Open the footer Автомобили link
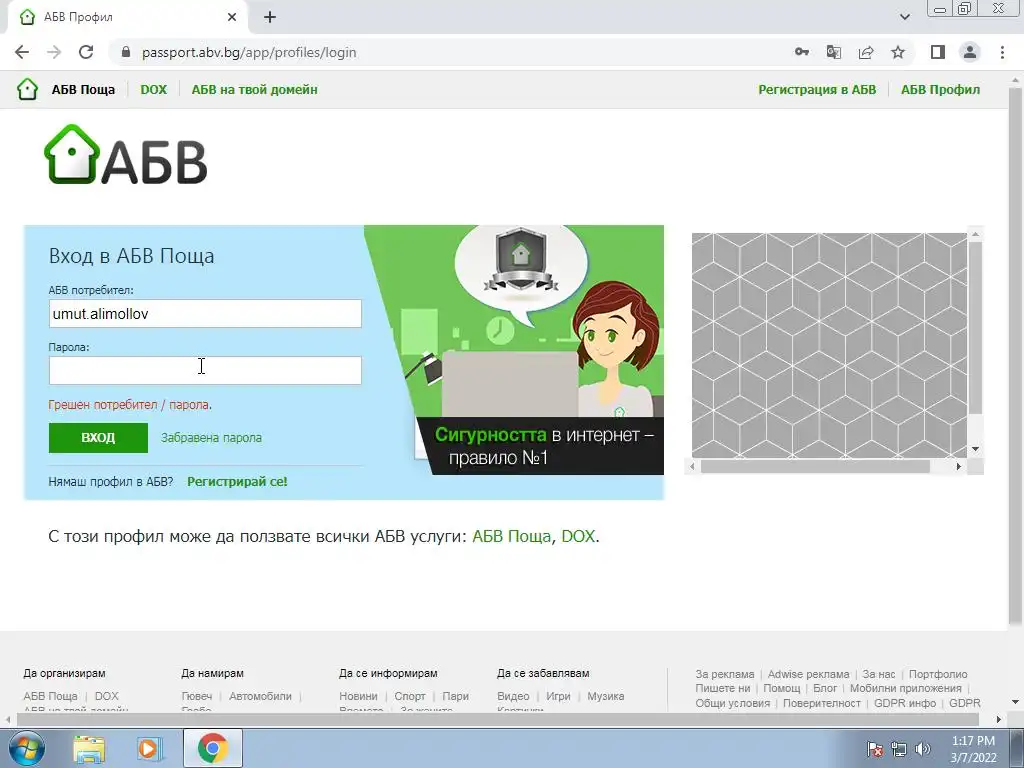1024x768 pixels. click(x=260, y=696)
